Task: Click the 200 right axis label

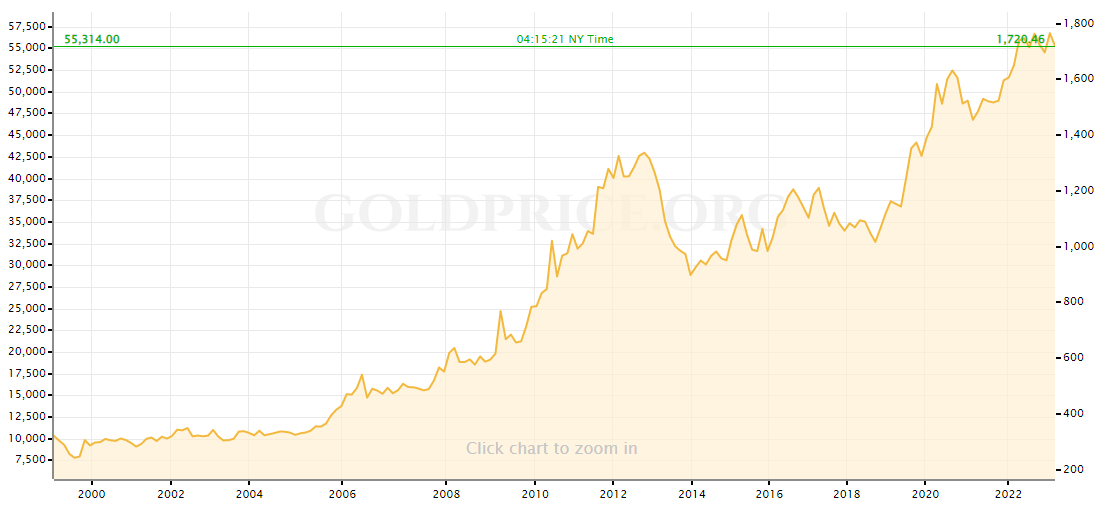Action: 1075,470
